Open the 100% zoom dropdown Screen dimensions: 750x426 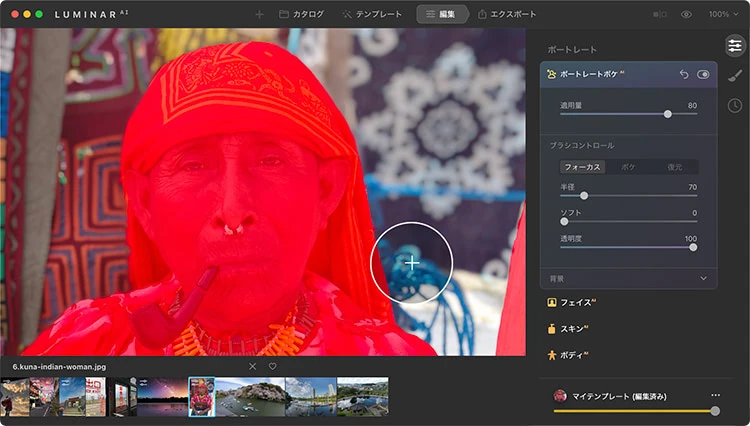(722, 14)
